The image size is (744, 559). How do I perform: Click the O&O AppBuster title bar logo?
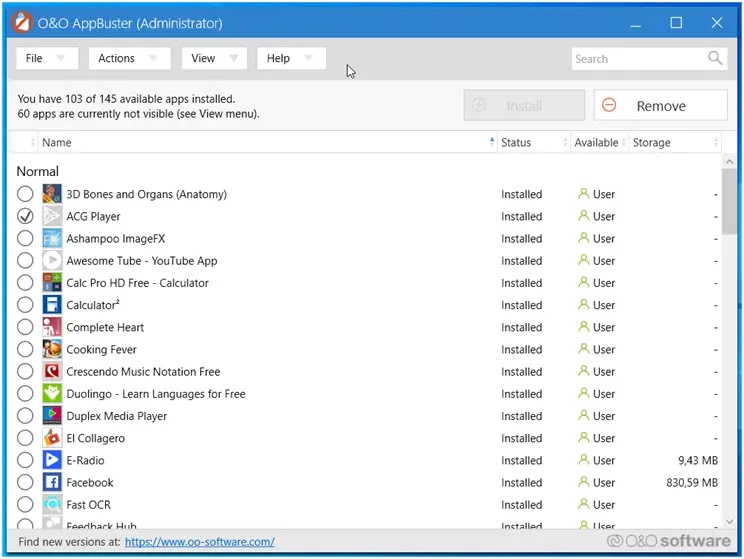(22, 22)
